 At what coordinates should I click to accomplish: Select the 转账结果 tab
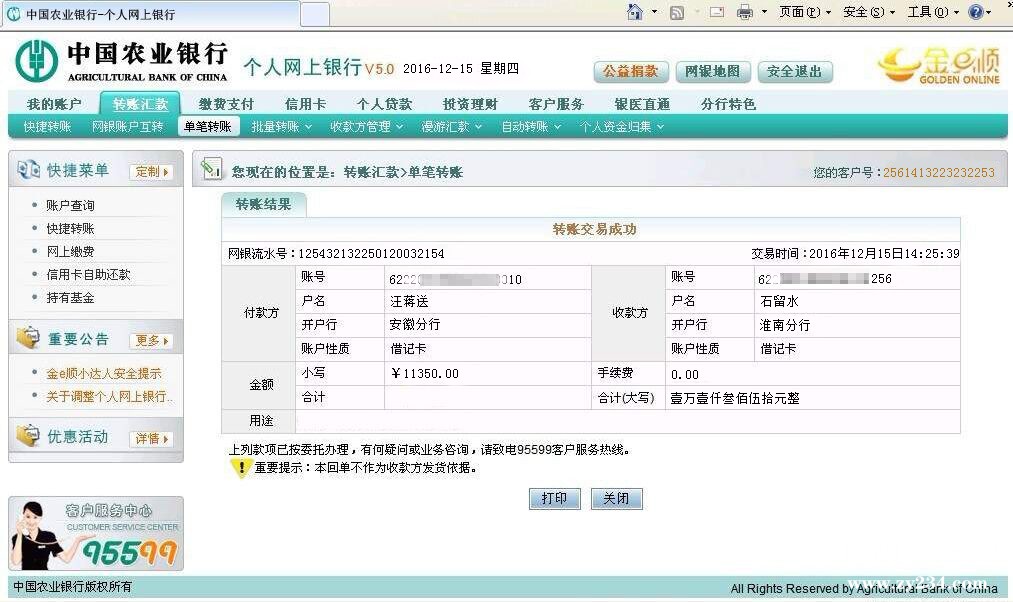click(264, 205)
